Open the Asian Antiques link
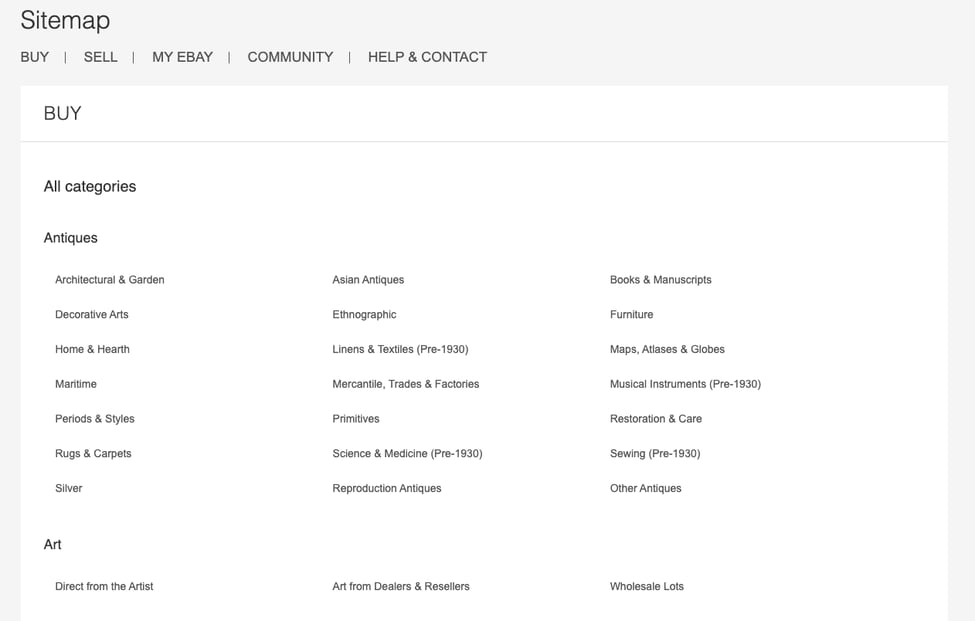975x621 pixels. pos(368,280)
